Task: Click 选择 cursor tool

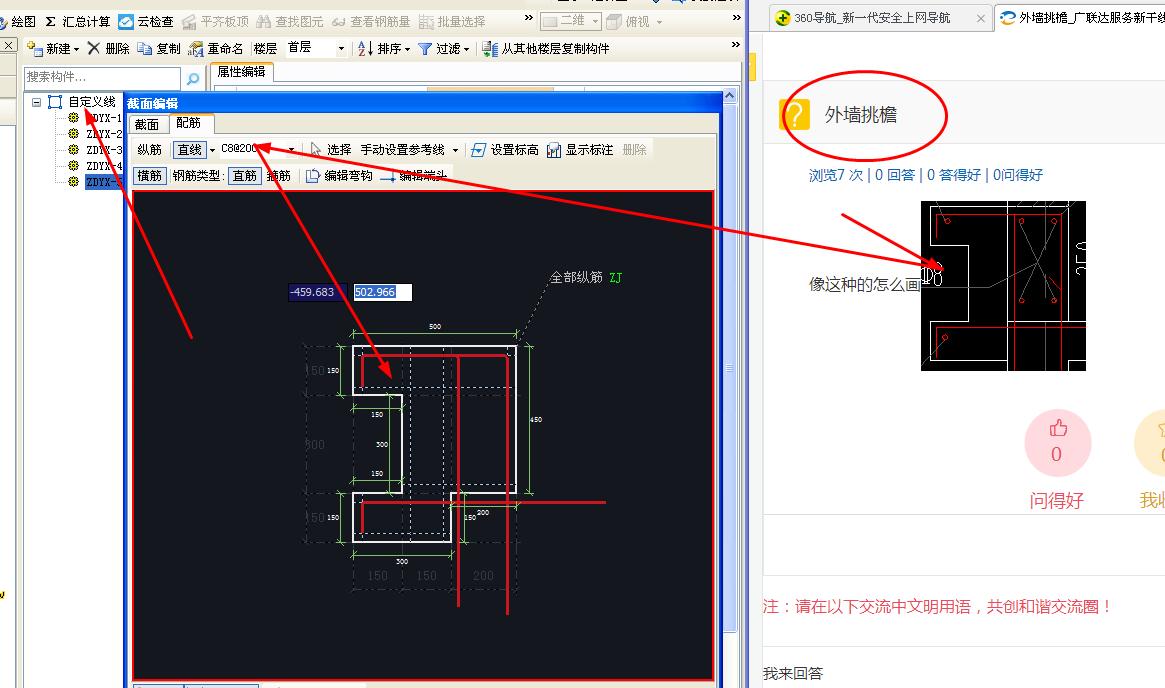Action: click(331, 149)
